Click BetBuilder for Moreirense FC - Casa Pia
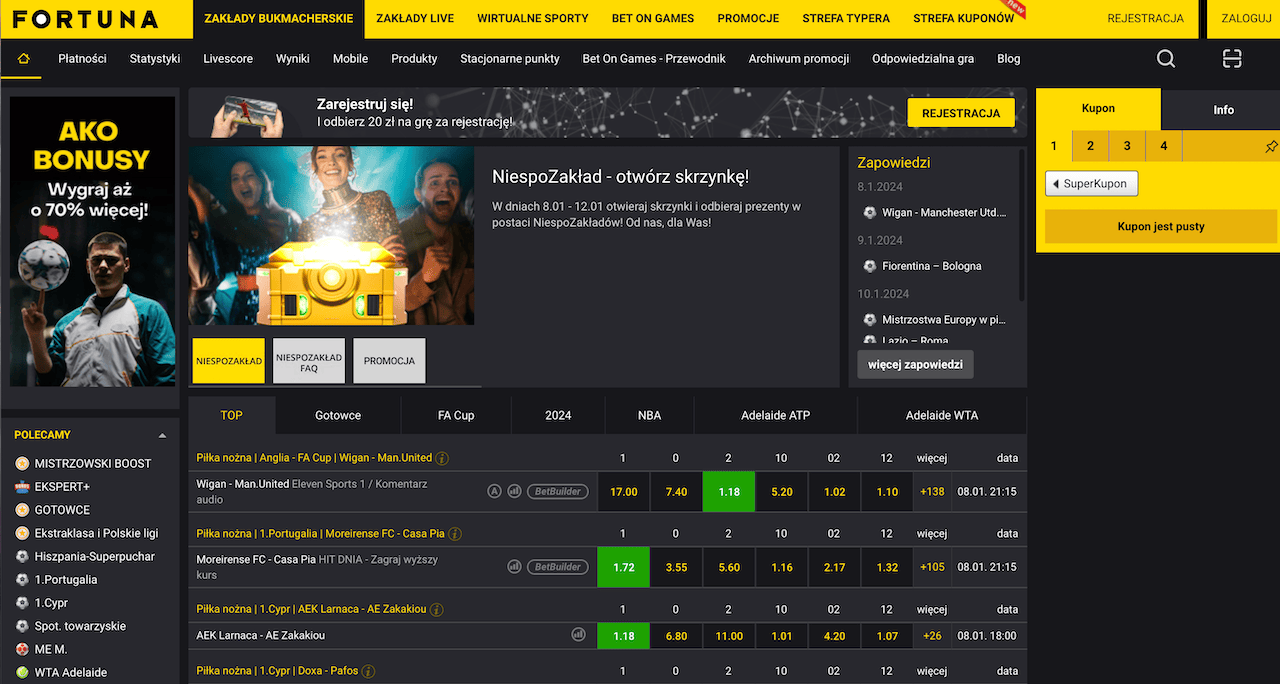The height and width of the screenshot is (684, 1280). click(556, 567)
